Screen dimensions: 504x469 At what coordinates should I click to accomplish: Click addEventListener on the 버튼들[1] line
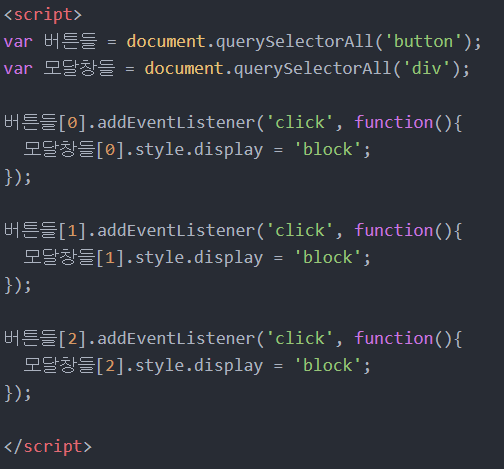tap(176, 230)
